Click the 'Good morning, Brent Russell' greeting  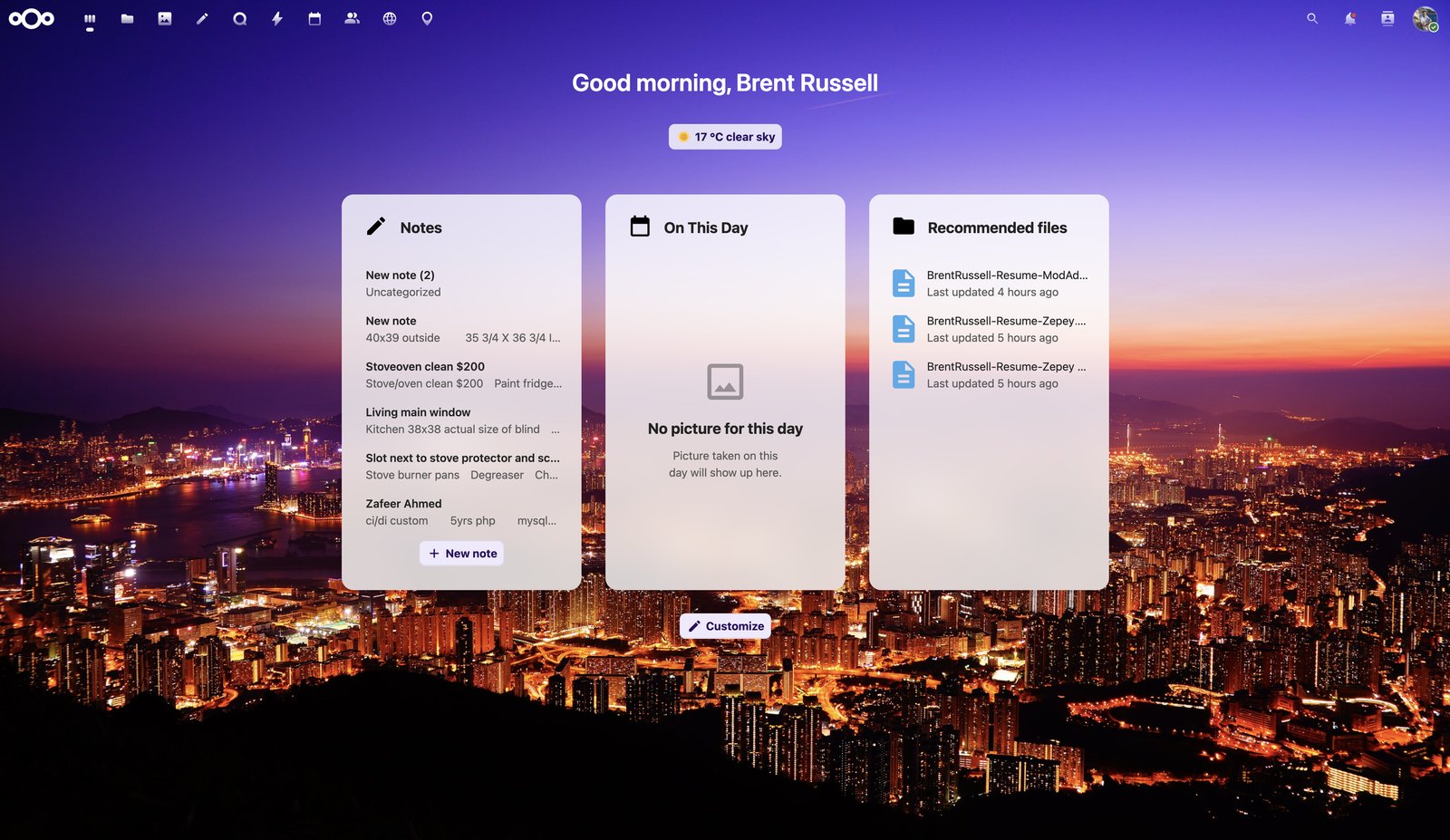[725, 83]
